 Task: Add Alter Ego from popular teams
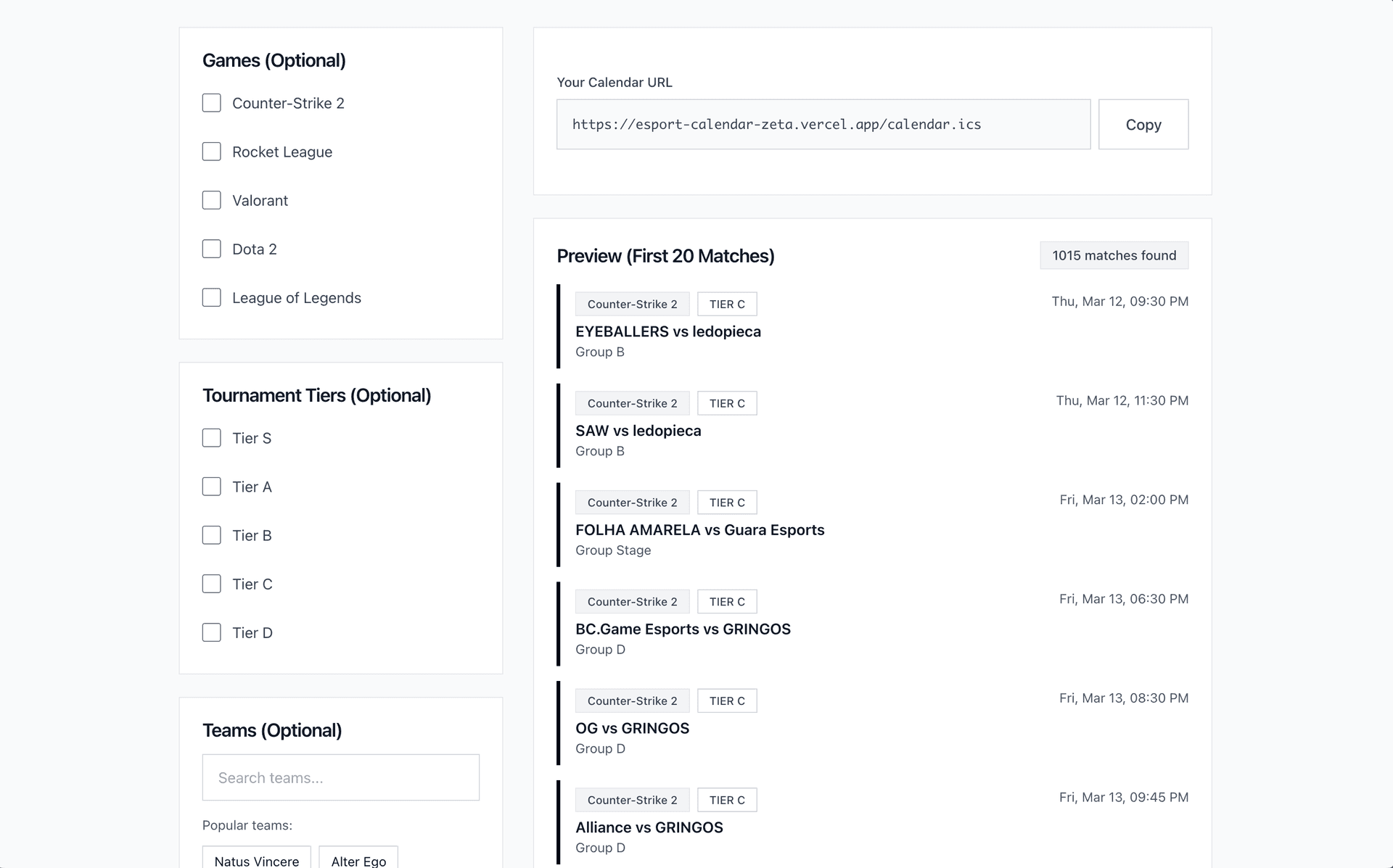358,860
